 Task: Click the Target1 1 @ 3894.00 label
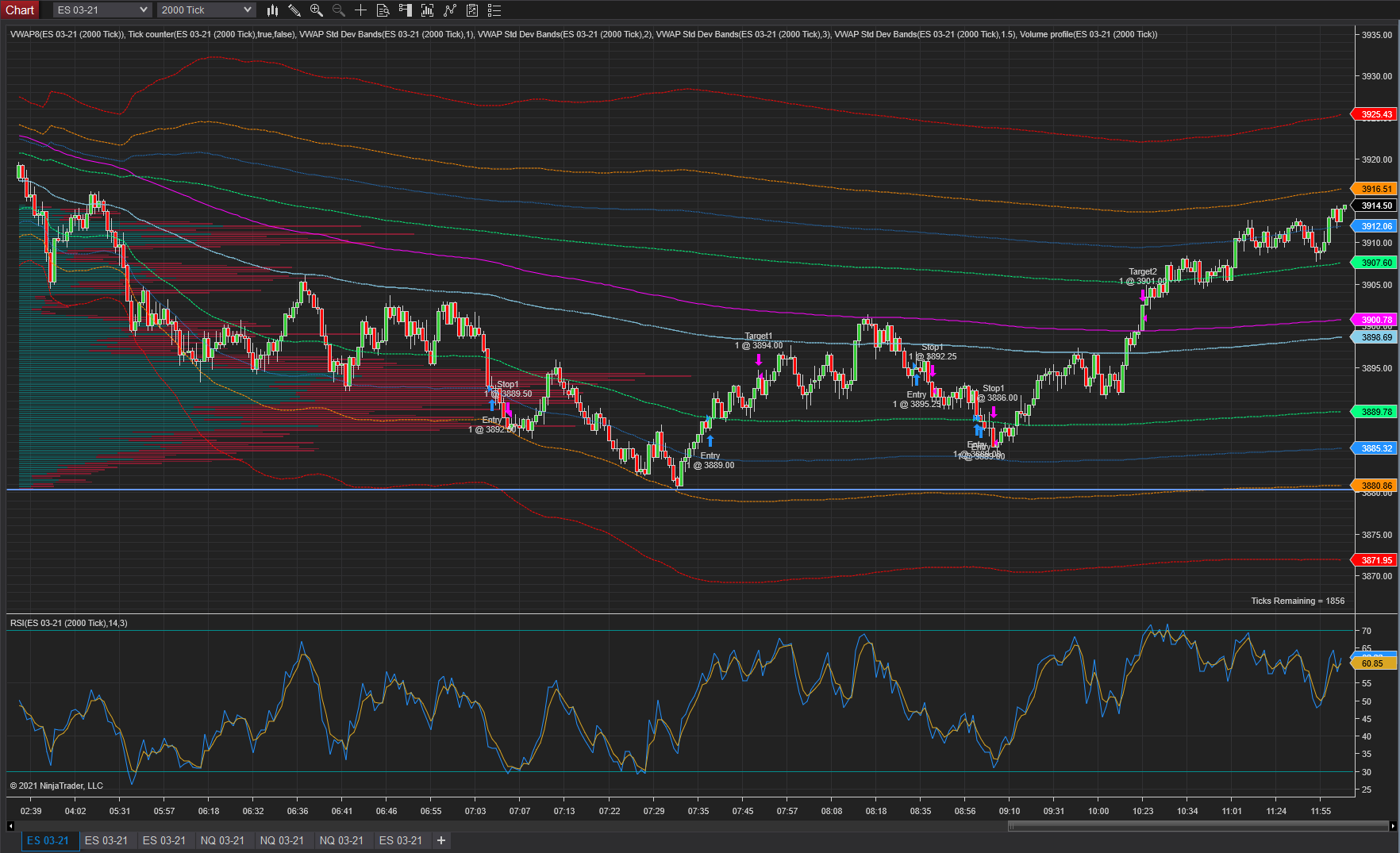coord(759,341)
